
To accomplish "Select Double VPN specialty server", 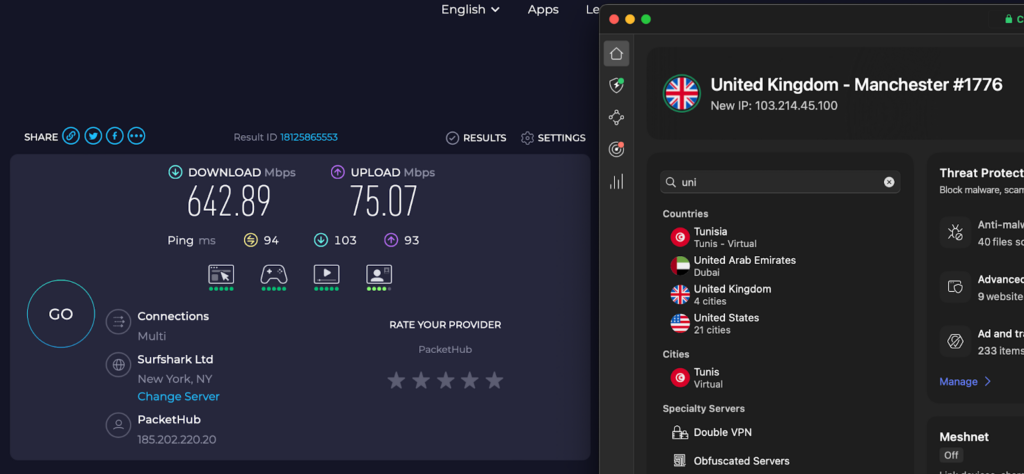I will tap(711, 432).
